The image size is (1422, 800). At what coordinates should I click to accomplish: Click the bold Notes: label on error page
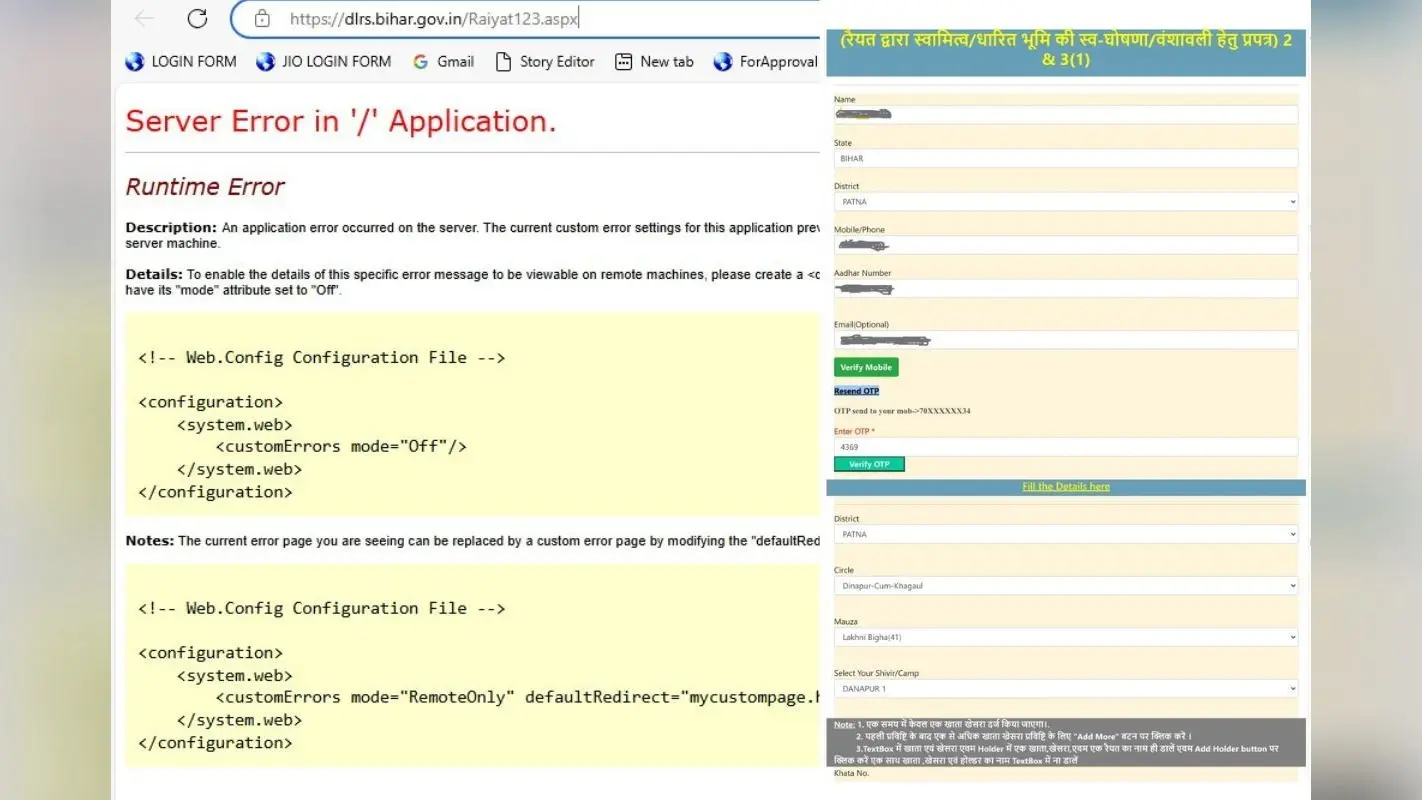tap(150, 540)
